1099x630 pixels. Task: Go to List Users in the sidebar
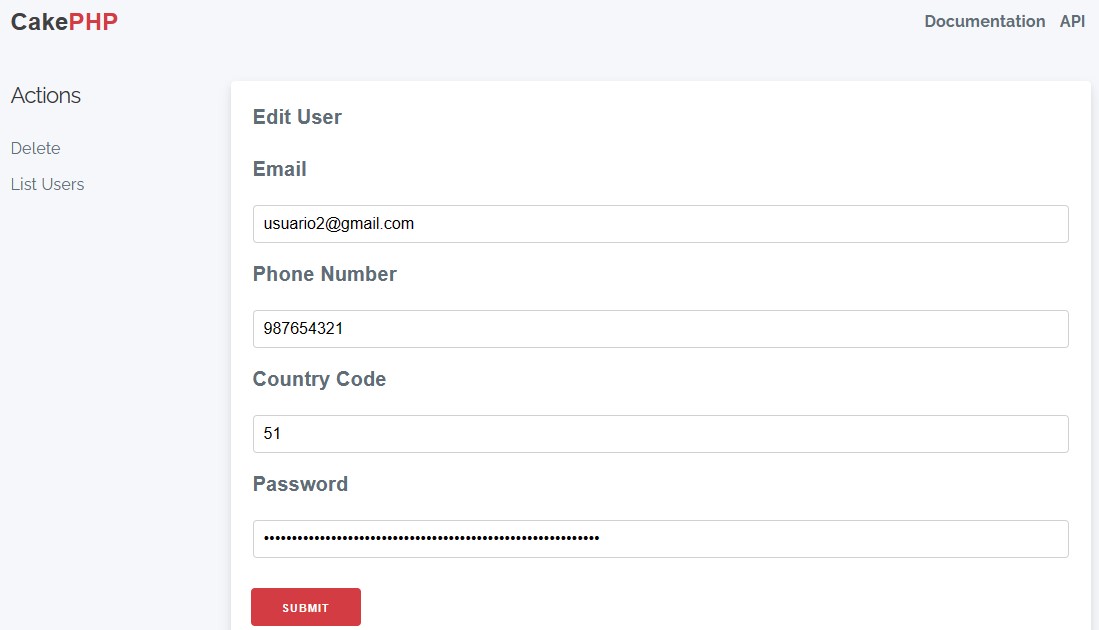tap(47, 184)
